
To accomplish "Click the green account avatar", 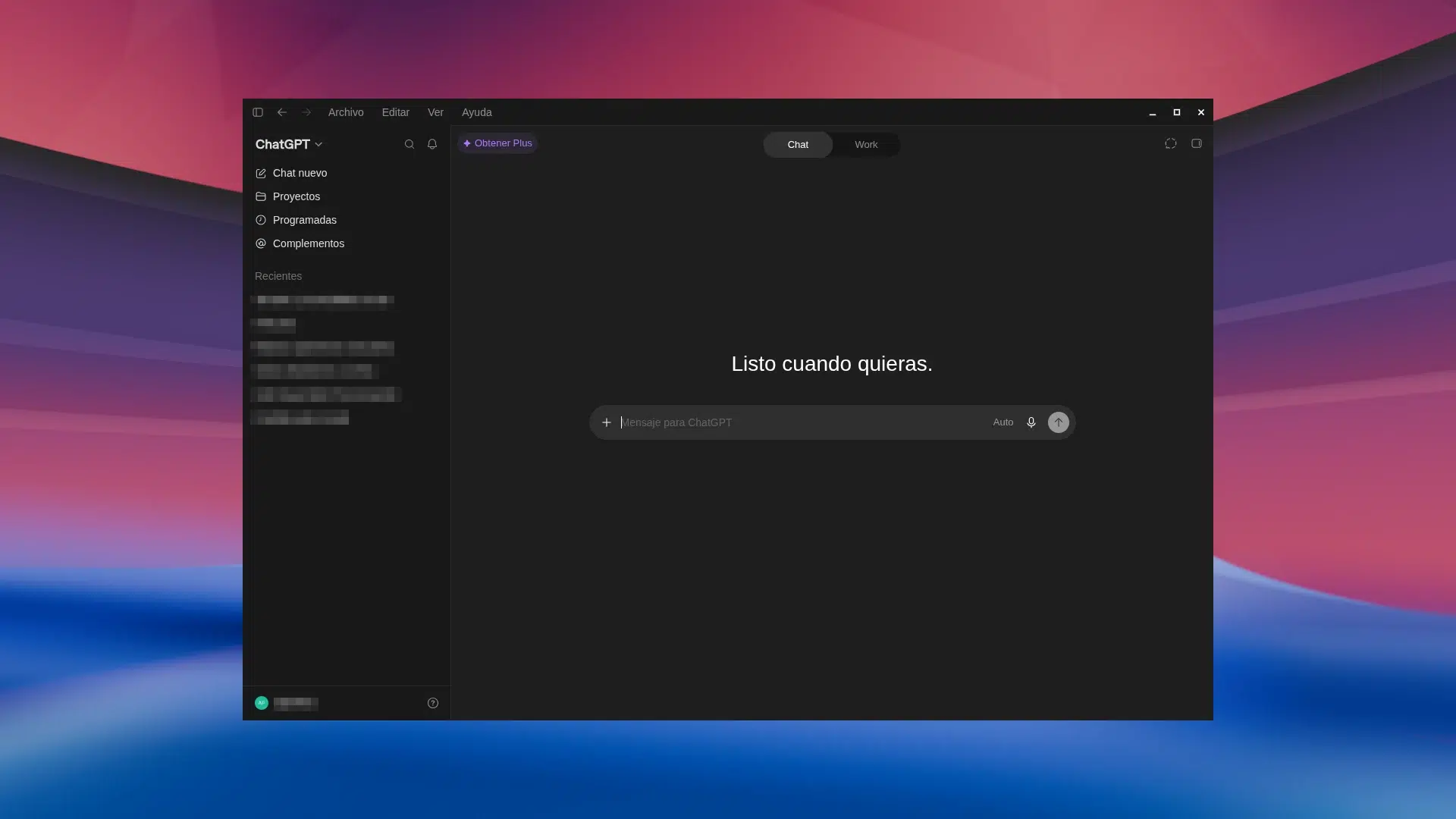I will coord(262,703).
